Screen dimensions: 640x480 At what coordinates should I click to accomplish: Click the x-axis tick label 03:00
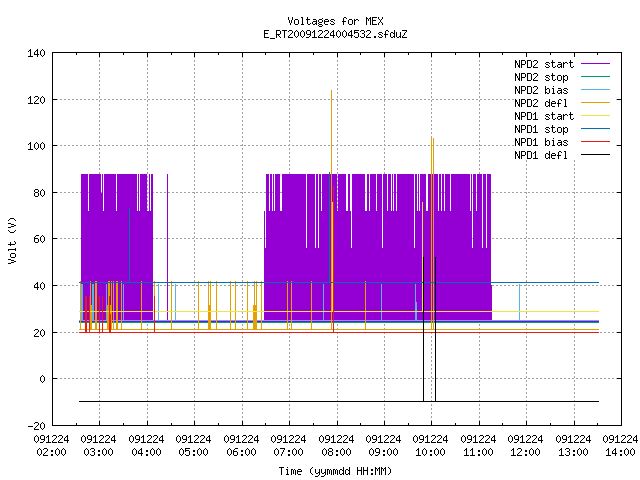click(x=98, y=452)
